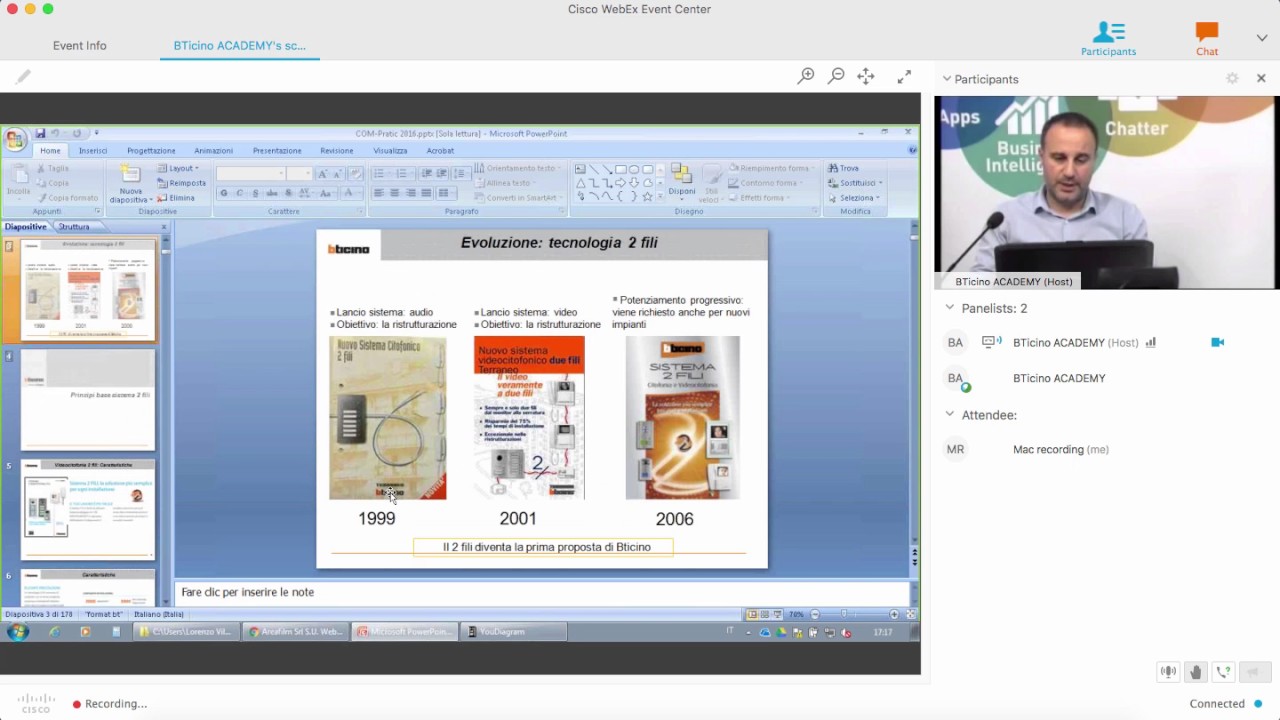Enter full screen view of shared content
1280x720 pixels.
[x=904, y=76]
